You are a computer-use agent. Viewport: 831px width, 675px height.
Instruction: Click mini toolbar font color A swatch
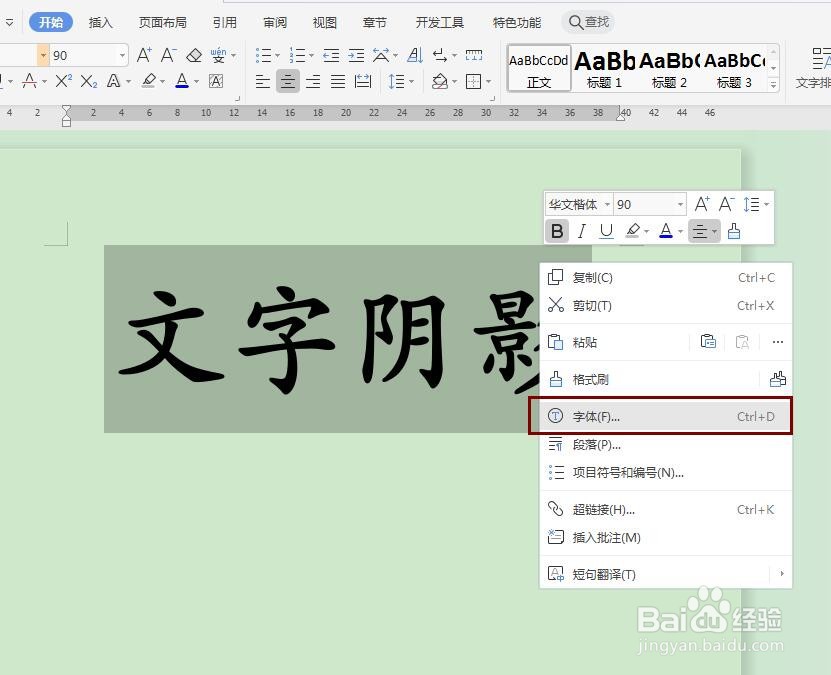[x=666, y=231]
